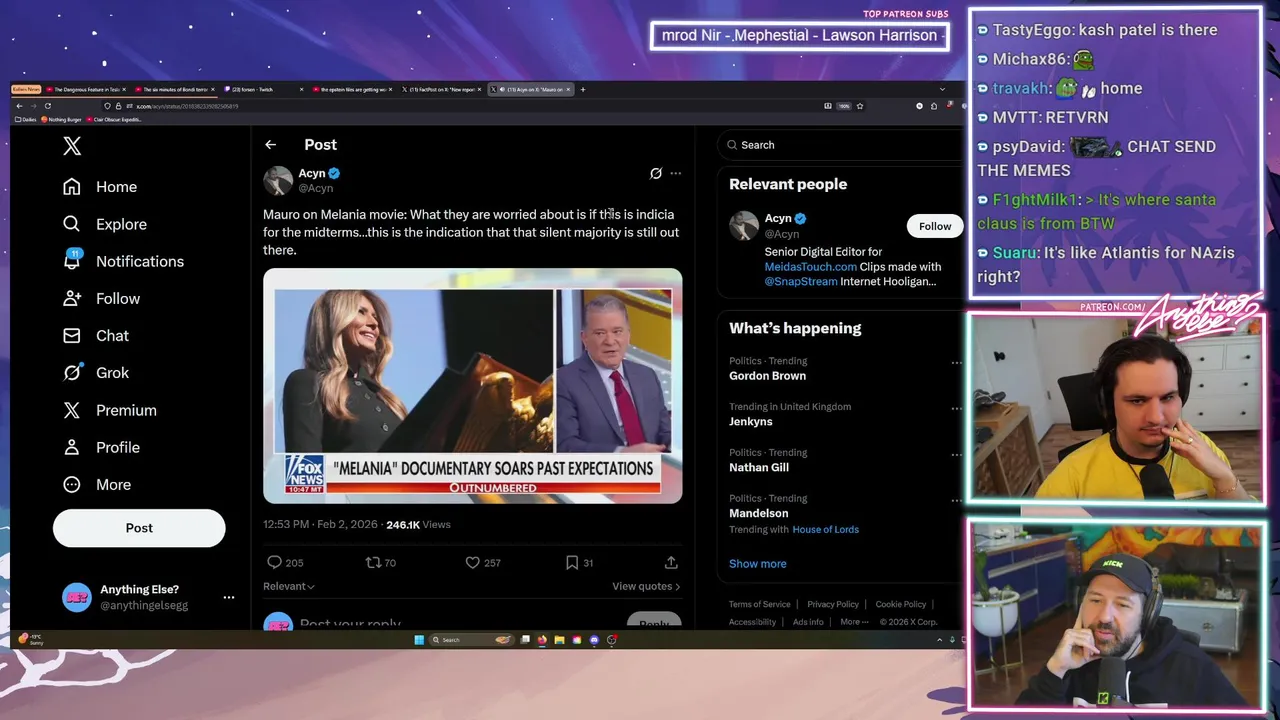Click the repost icon with 70
The image size is (1280, 720).
coord(373,563)
